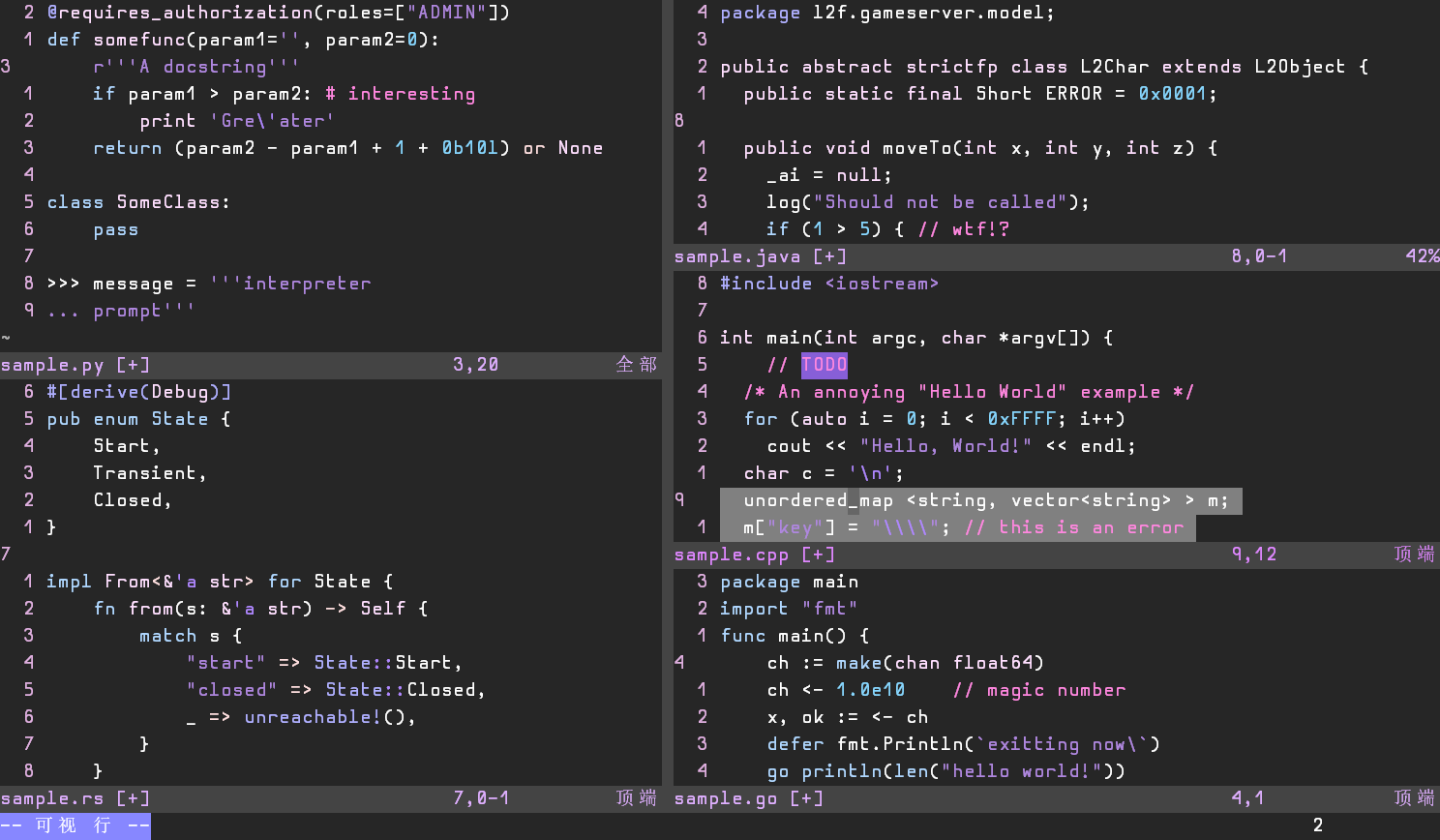The height and width of the screenshot is (840, 1440).
Task: Click the '9,12' position in cpp status
Action: pos(1254,555)
